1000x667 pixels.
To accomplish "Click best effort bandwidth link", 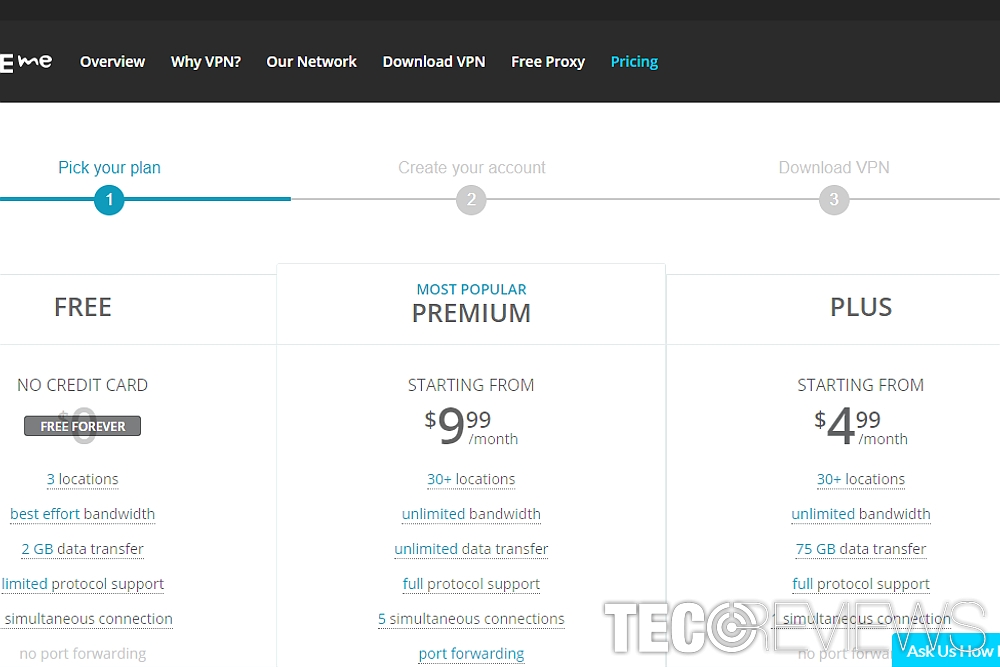I will point(82,514).
